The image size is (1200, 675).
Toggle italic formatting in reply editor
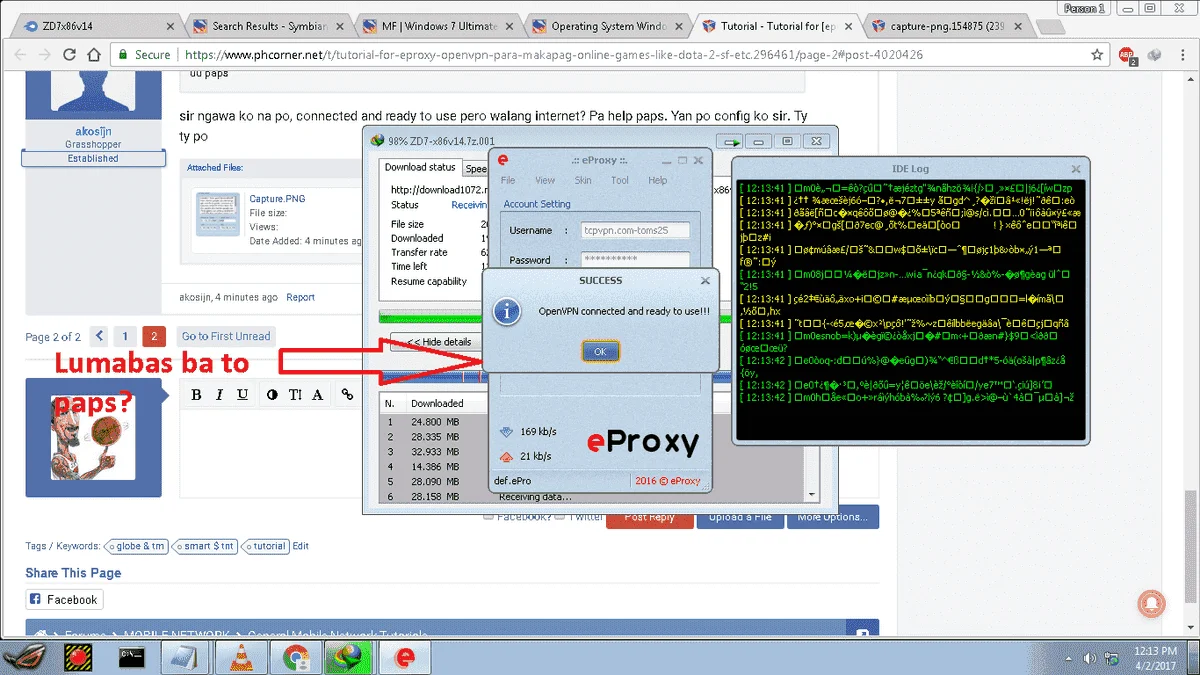(x=220, y=395)
